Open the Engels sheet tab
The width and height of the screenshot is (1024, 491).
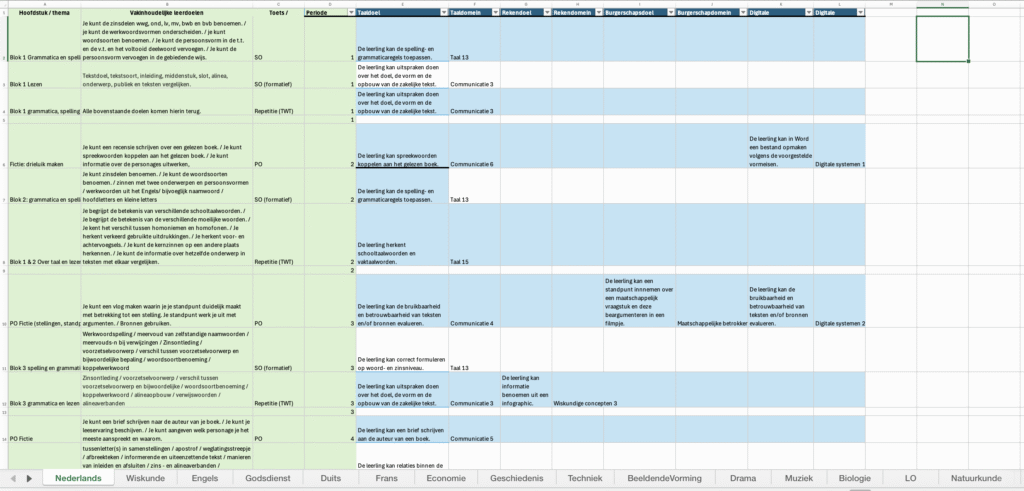(204, 479)
